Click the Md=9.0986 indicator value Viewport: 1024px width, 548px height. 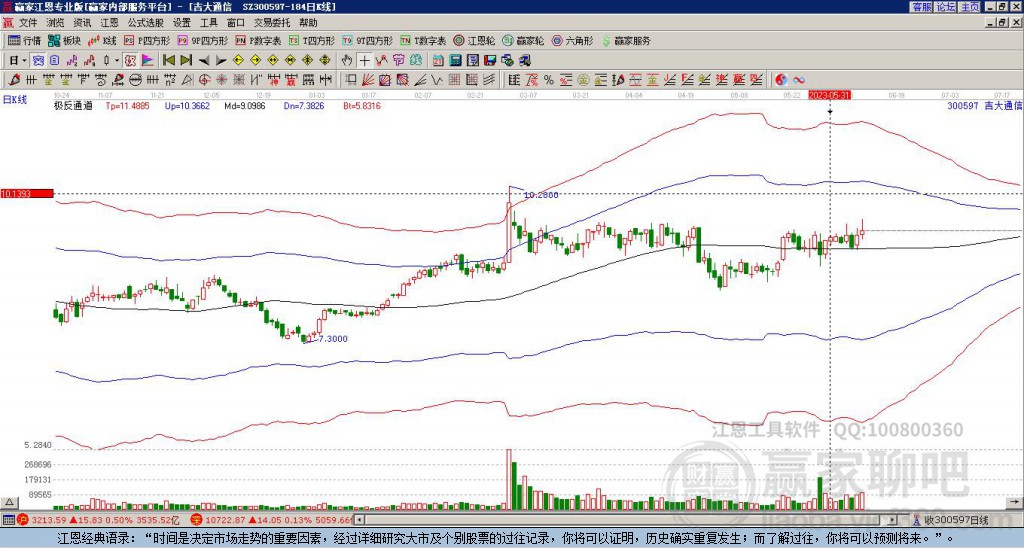[x=246, y=105]
